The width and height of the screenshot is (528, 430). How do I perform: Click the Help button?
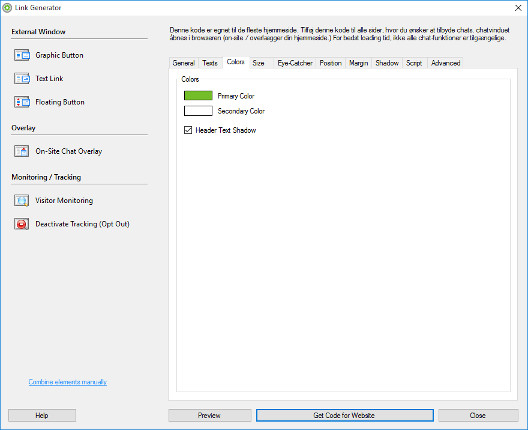pyautogui.click(x=42, y=415)
